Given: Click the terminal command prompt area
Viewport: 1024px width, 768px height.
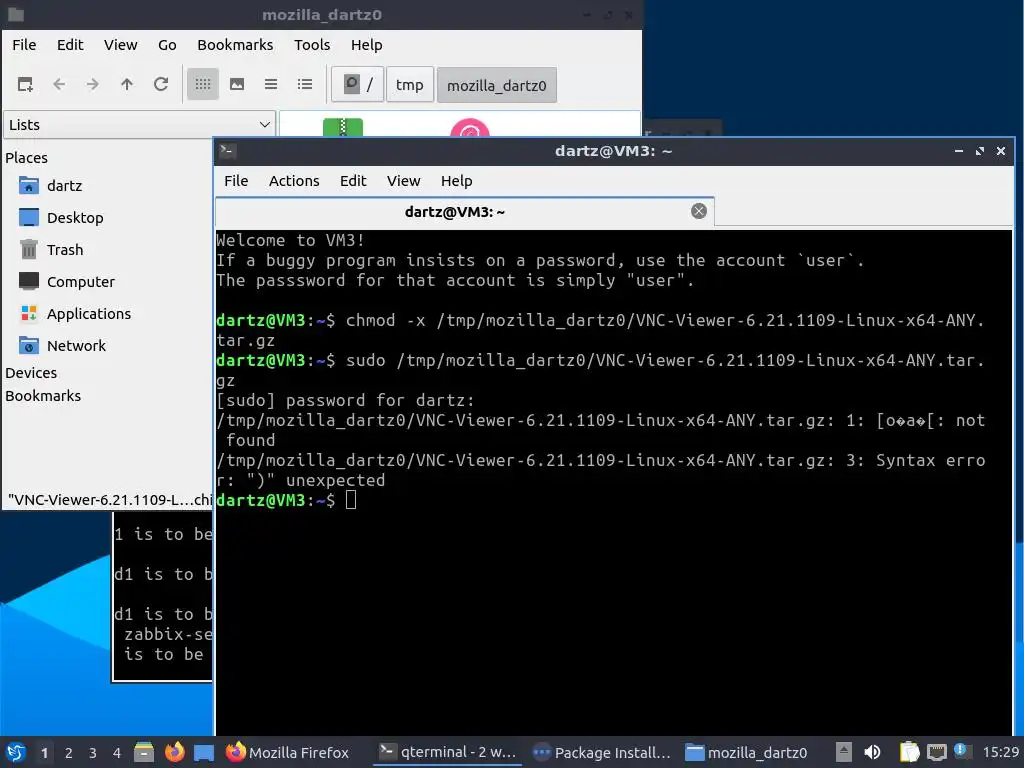Looking at the screenshot, I should click(x=351, y=500).
